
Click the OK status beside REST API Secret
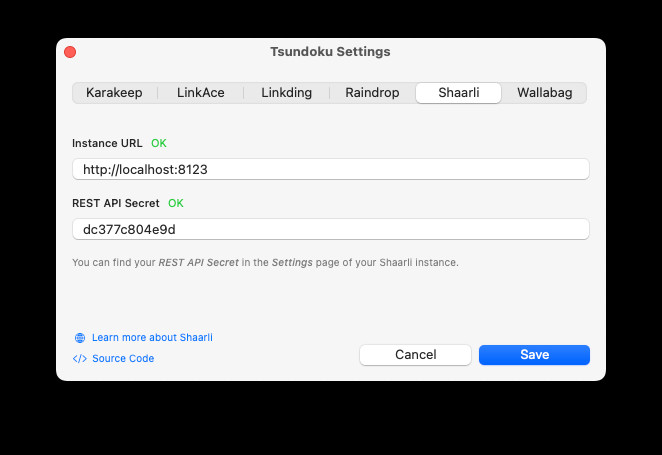(176, 203)
